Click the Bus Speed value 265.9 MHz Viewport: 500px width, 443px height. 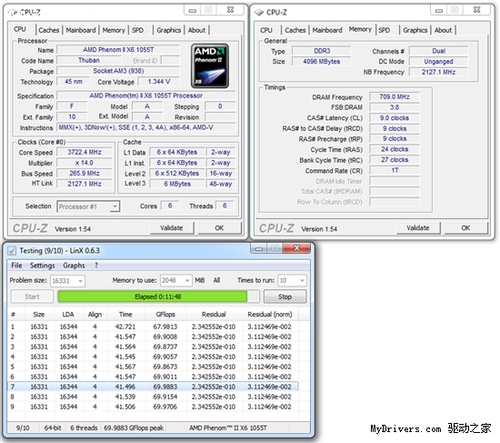click(x=84, y=173)
